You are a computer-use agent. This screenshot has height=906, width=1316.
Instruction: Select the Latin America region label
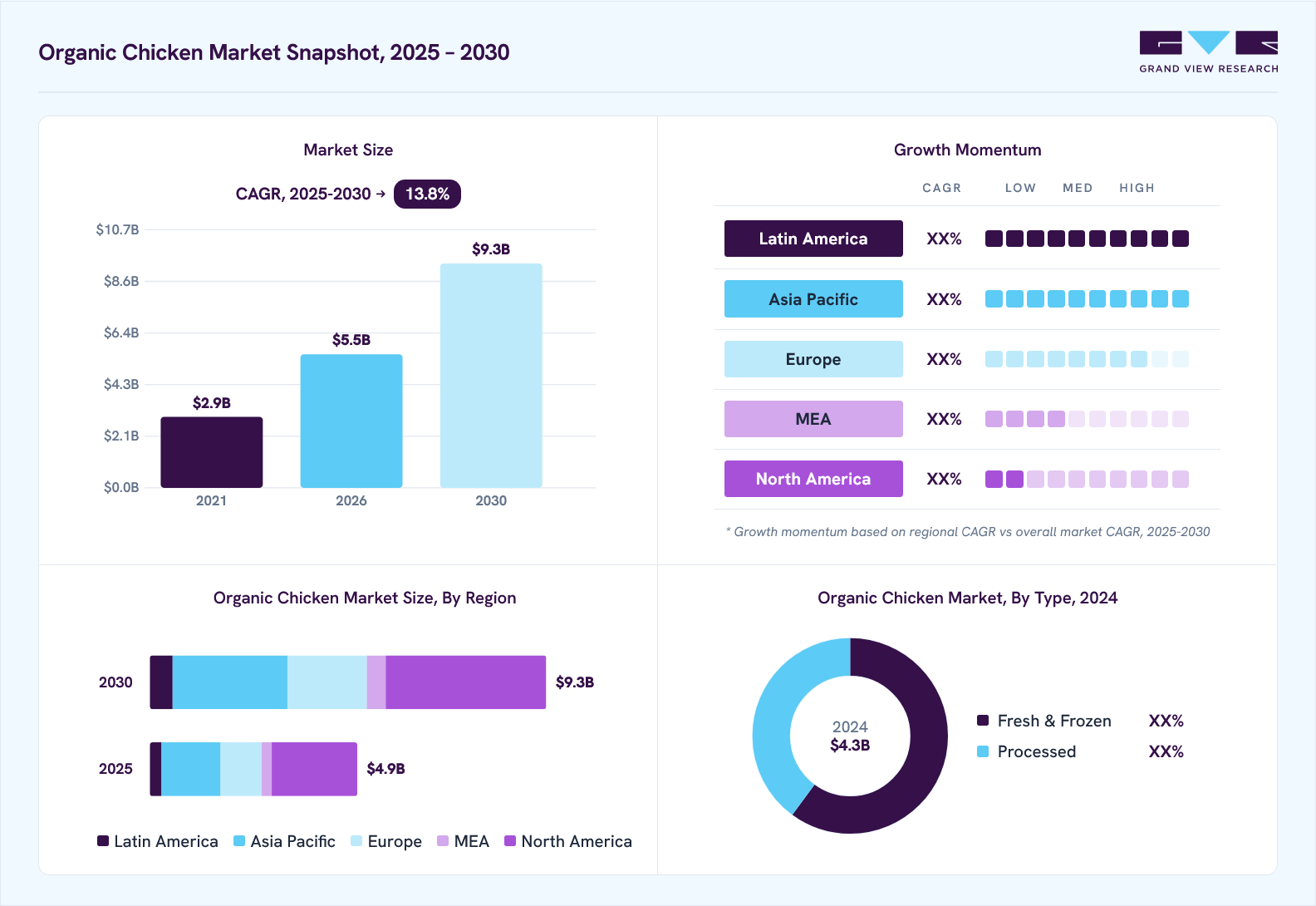[813, 239]
